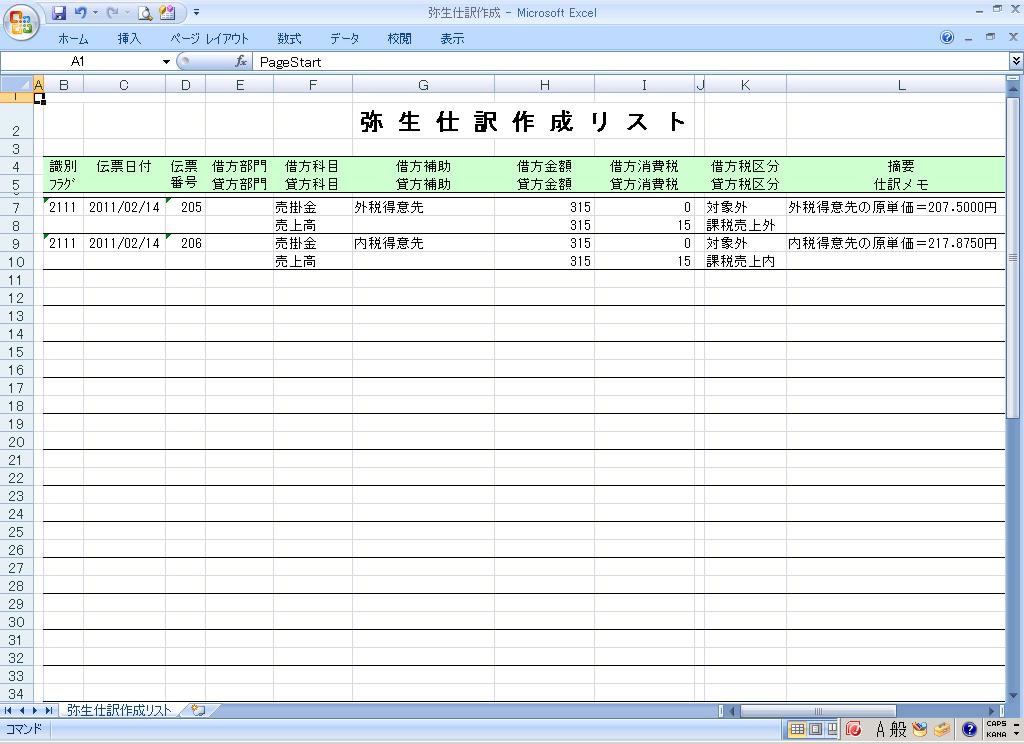Image resolution: width=1024 pixels, height=744 pixels.
Task: Open IME help blue question mark
Action: tap(969, 729)
